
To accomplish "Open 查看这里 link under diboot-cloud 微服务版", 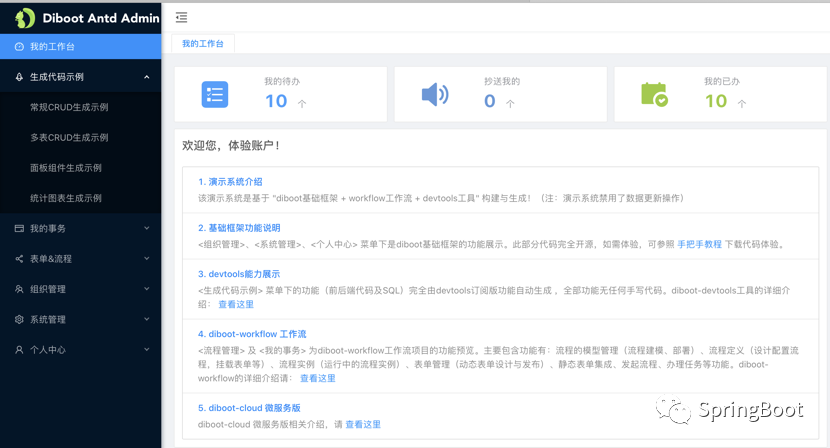I will click(363, 424).
